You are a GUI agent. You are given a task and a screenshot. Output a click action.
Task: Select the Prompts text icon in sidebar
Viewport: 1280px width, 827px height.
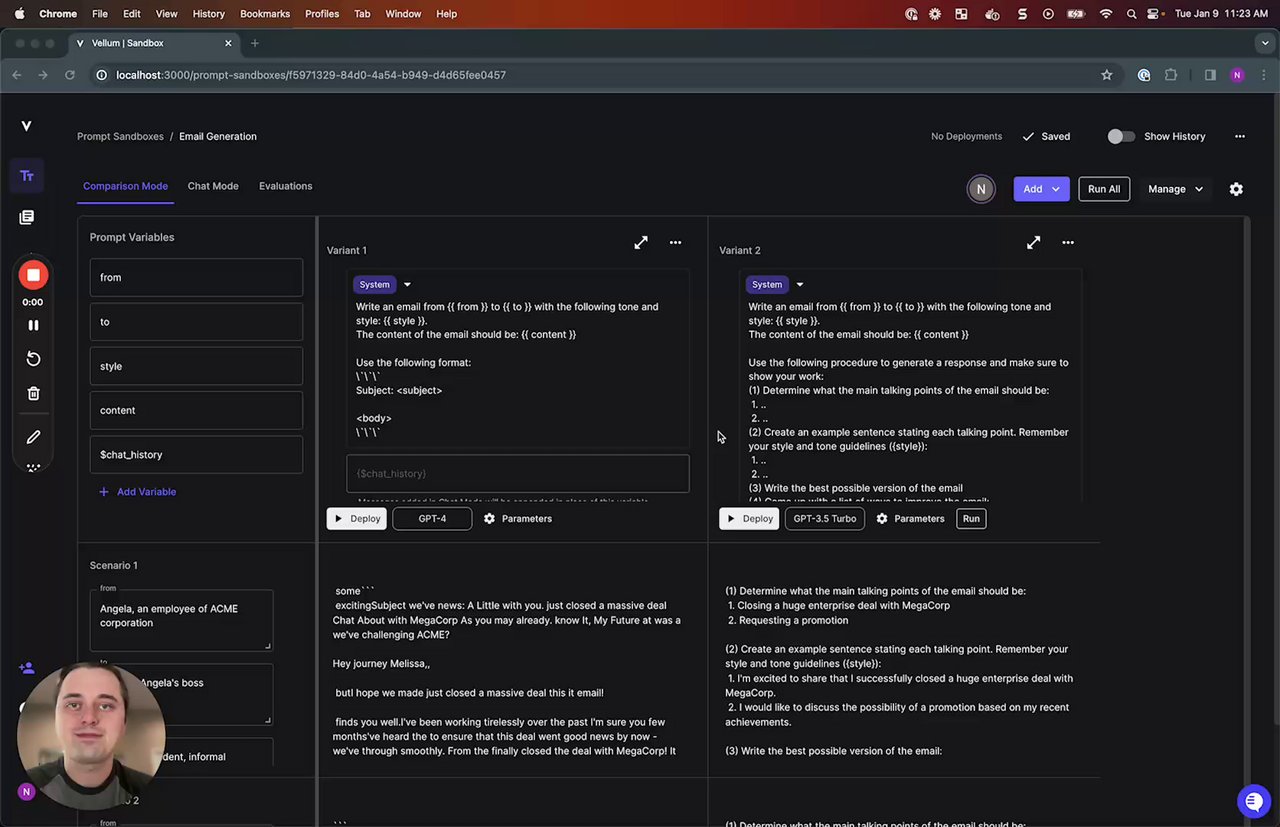click(27, 176)
